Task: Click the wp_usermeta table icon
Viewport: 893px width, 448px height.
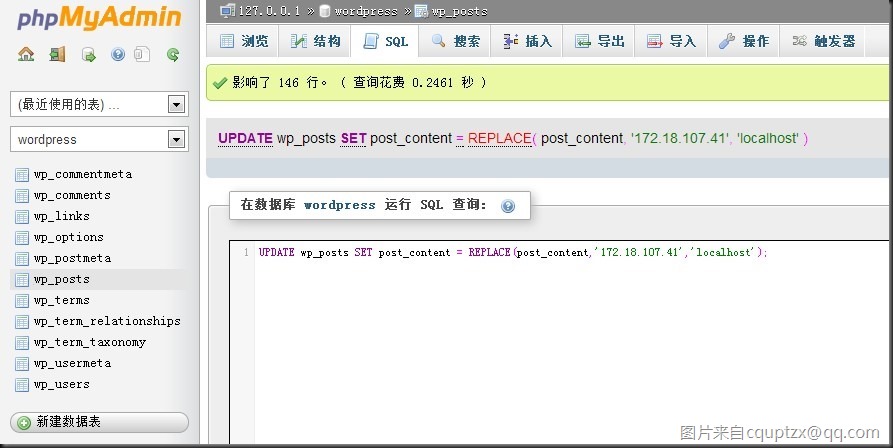Action: point(22,364)
